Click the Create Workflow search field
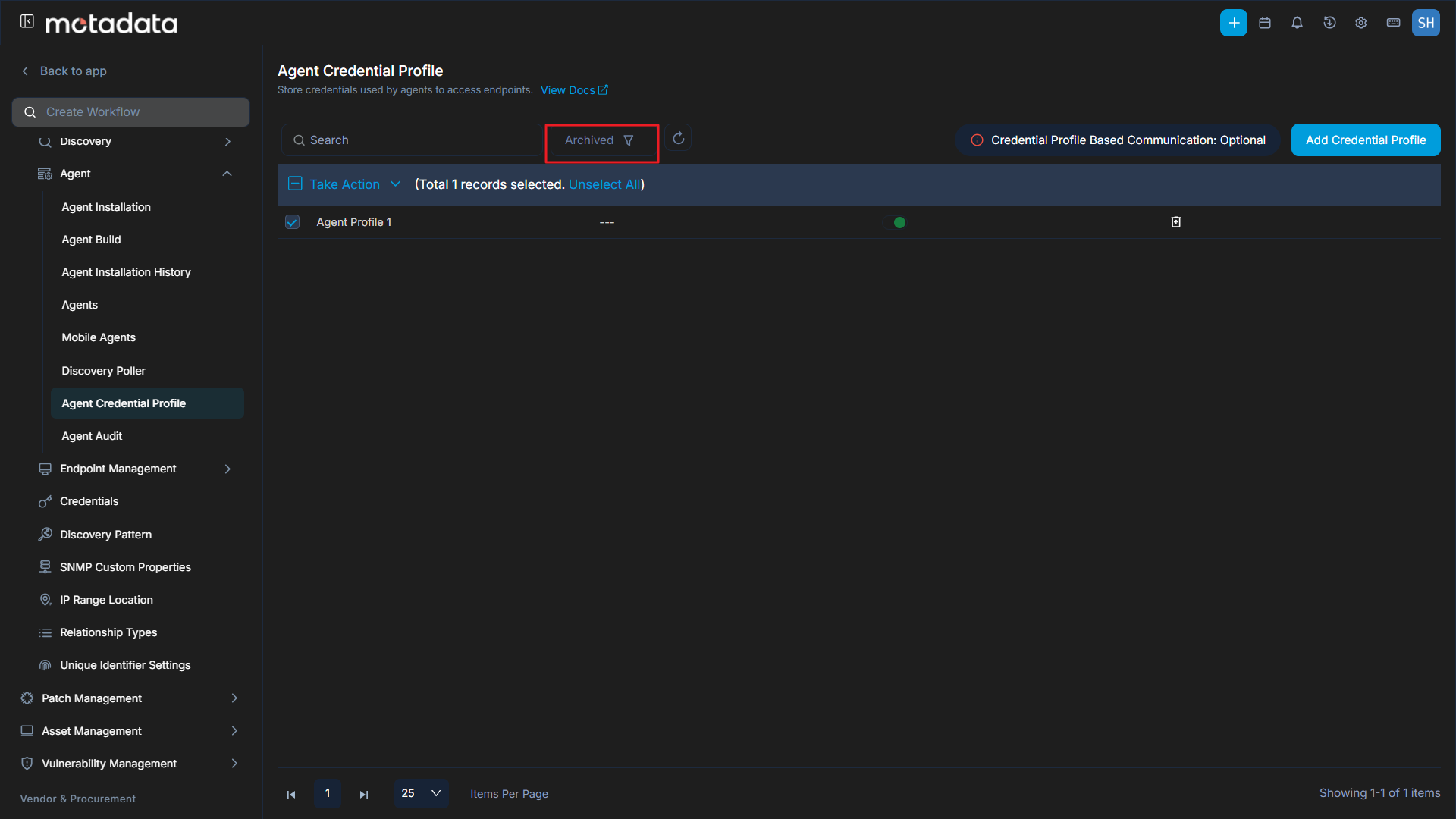Viewport: 1456px width, 819px height. point(130,112)
